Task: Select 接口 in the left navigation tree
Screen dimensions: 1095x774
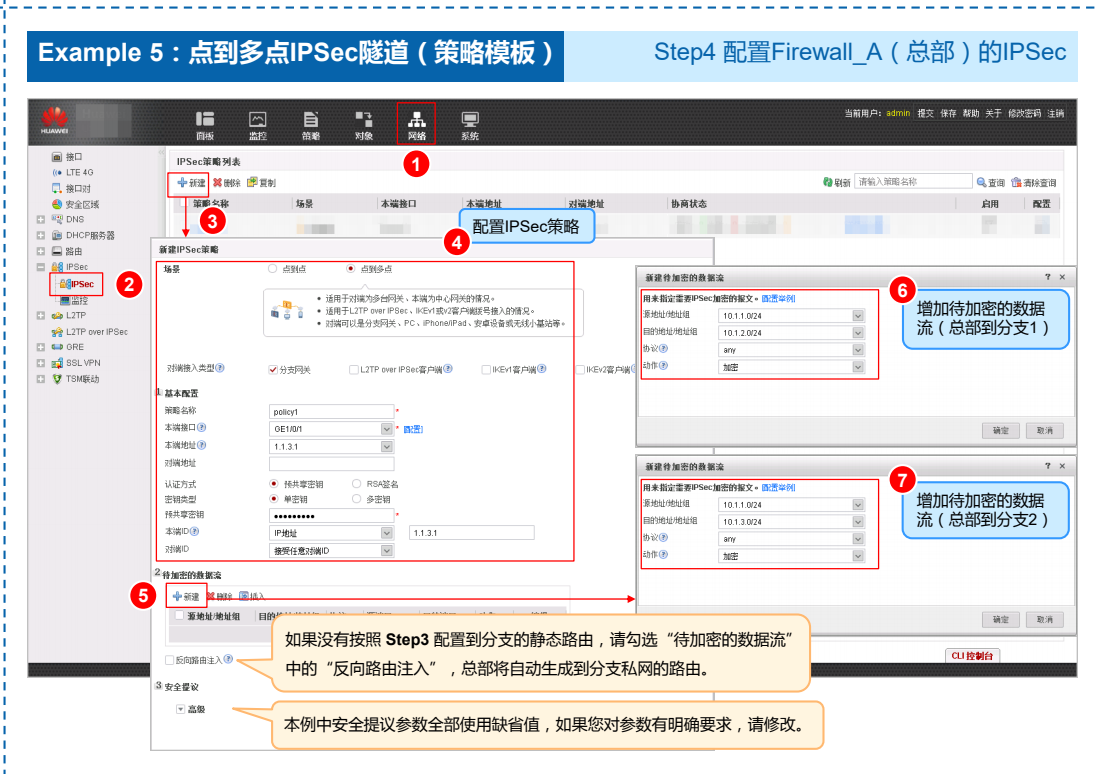Action: 68,156
